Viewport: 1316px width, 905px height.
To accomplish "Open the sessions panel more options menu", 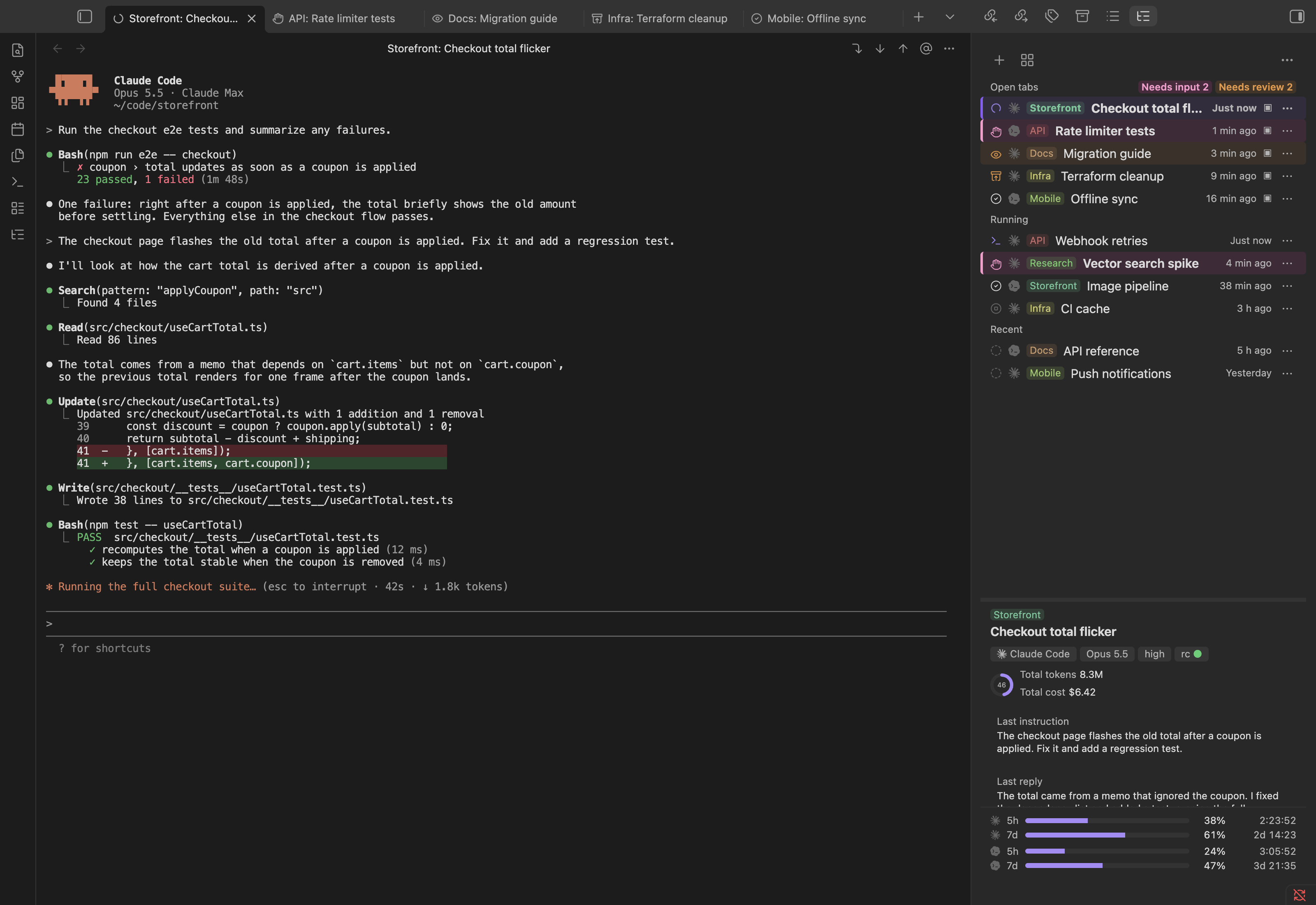I will 1287,60.
